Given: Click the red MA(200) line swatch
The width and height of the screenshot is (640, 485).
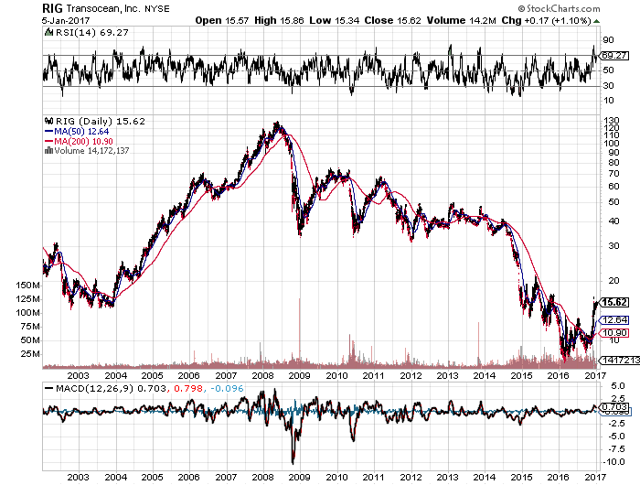Looking at the screenshot, I should [49, 141].
